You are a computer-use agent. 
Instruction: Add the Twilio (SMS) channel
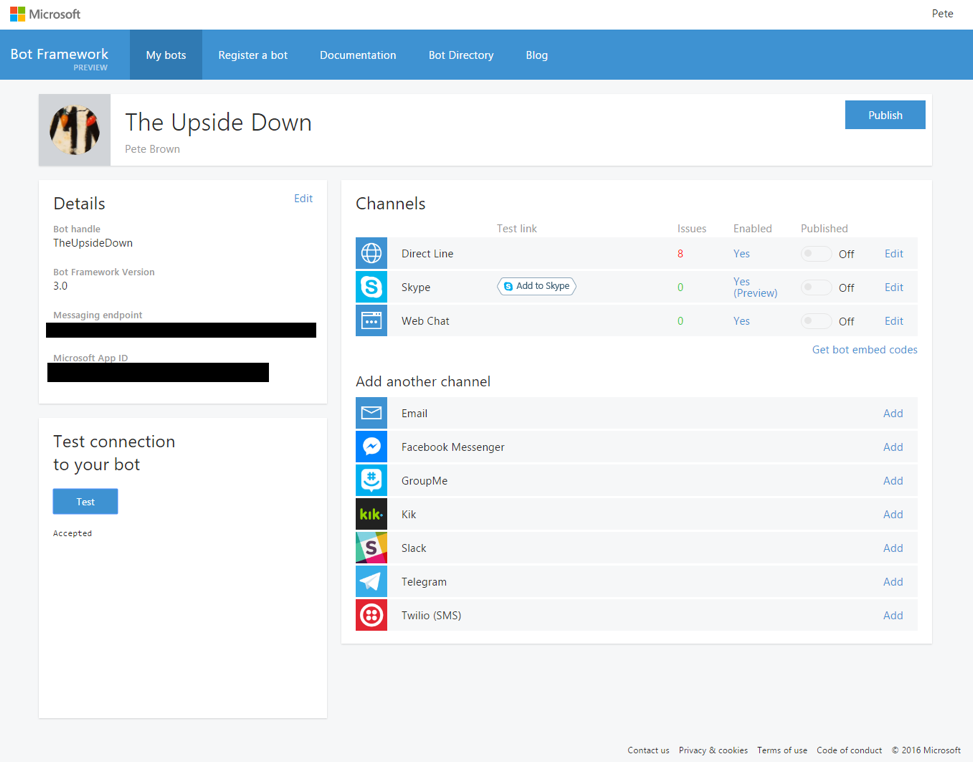coord(893,615)
